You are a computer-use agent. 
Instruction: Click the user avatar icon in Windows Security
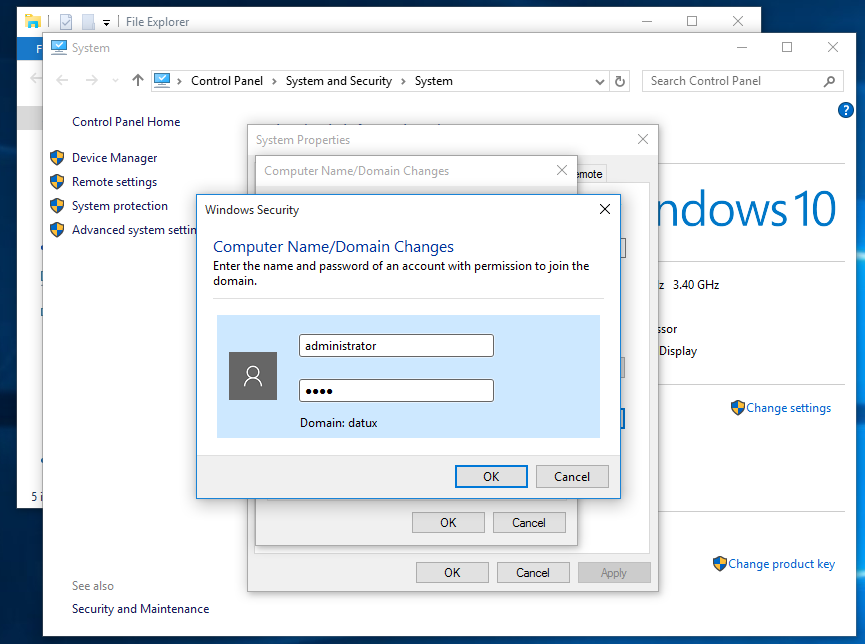[x=253, y=376]
